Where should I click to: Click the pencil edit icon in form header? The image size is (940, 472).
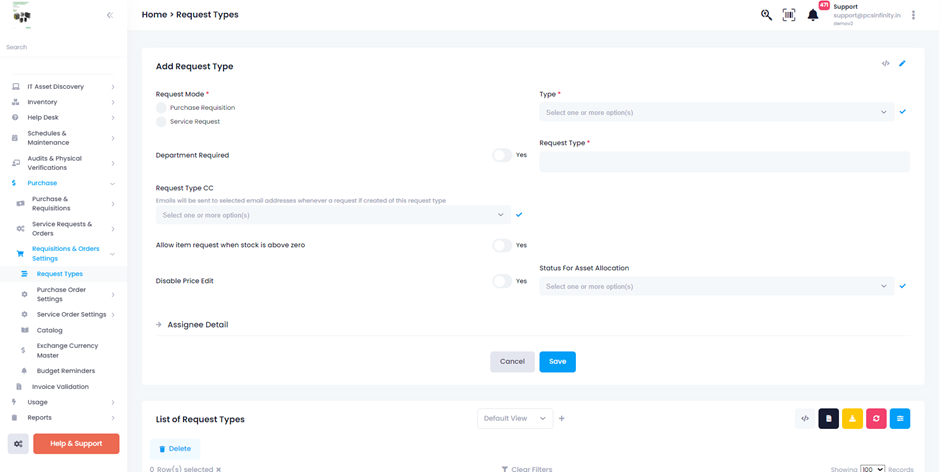point(902,64)
